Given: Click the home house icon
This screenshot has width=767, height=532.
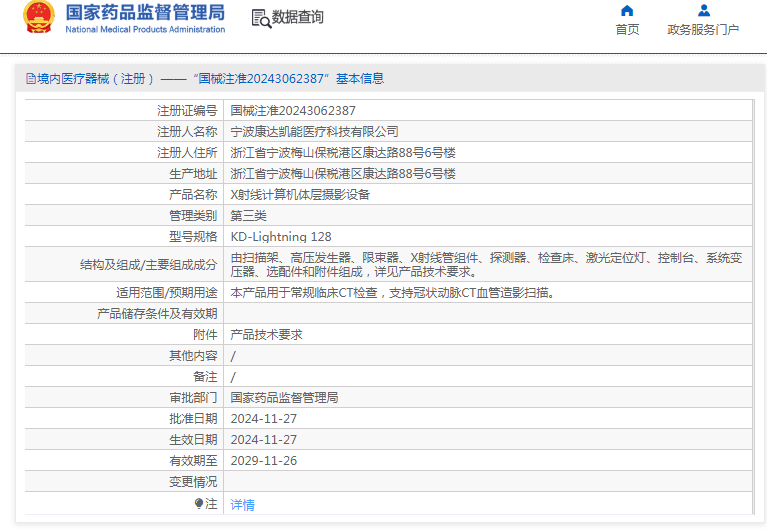Looking at the screenshot, I should [x=627, y=10].
